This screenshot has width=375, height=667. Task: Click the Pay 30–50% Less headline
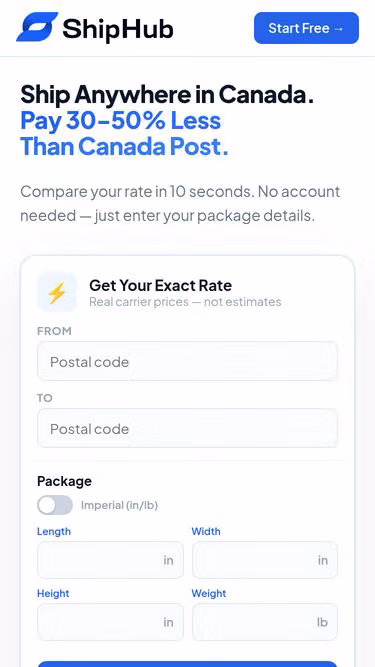click(x=121, y=121)
